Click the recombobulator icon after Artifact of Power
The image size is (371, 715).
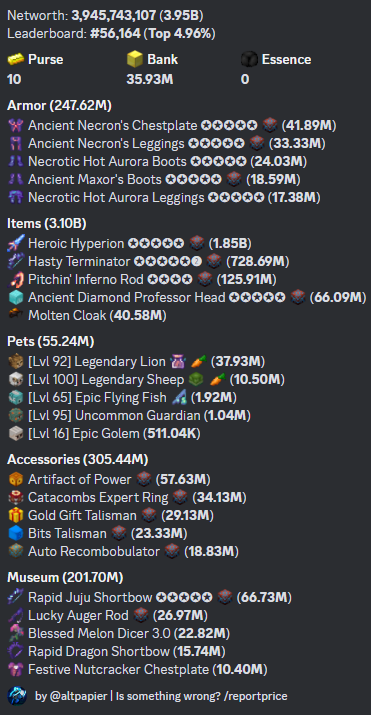[144, 479]
